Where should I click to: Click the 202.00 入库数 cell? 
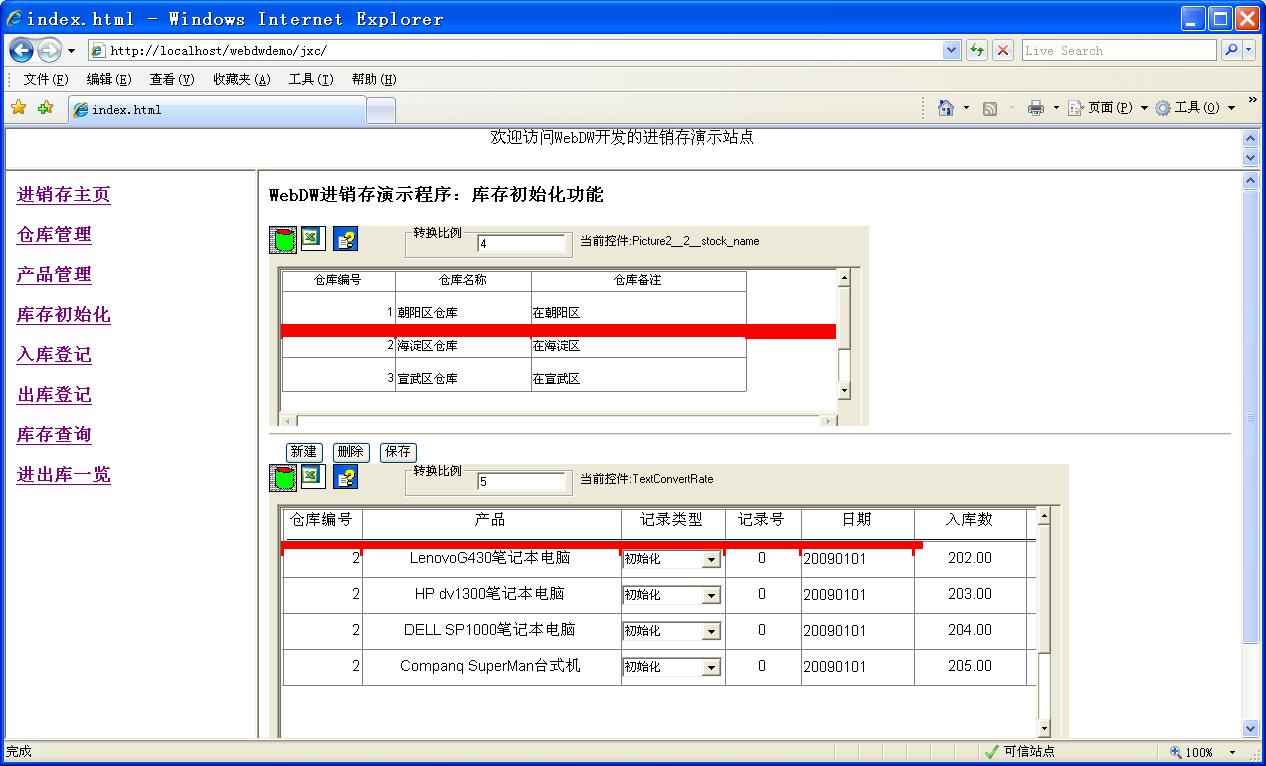click(x=970, y=558)
